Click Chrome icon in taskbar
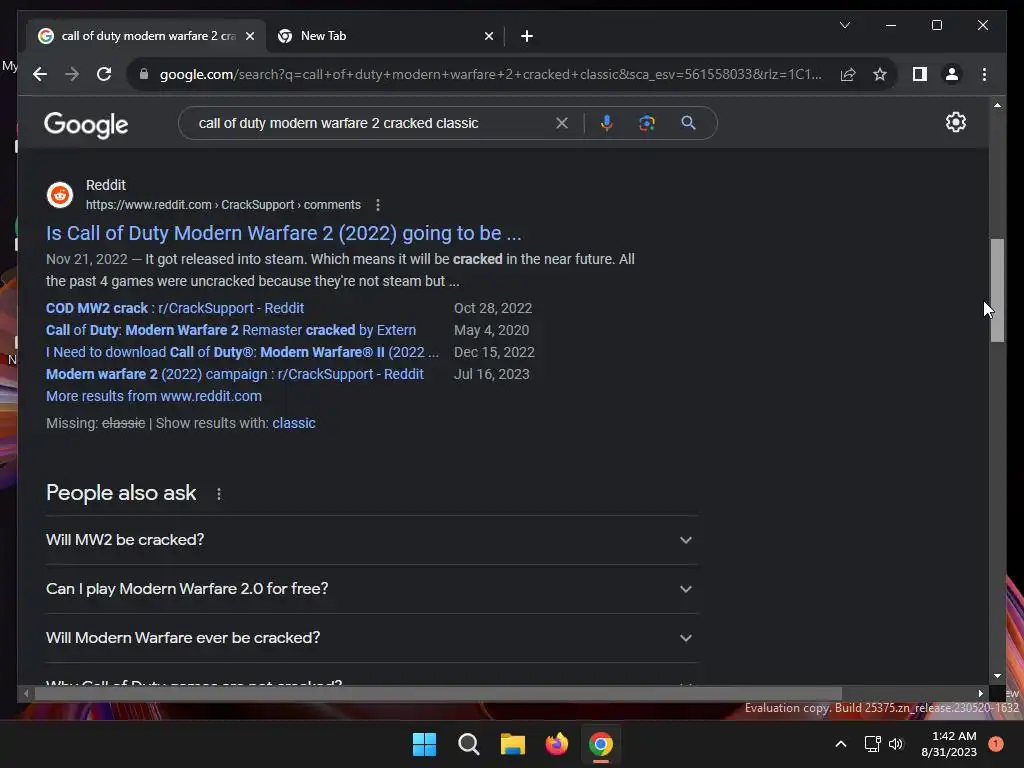1024x768 pixels. [600, 744]
